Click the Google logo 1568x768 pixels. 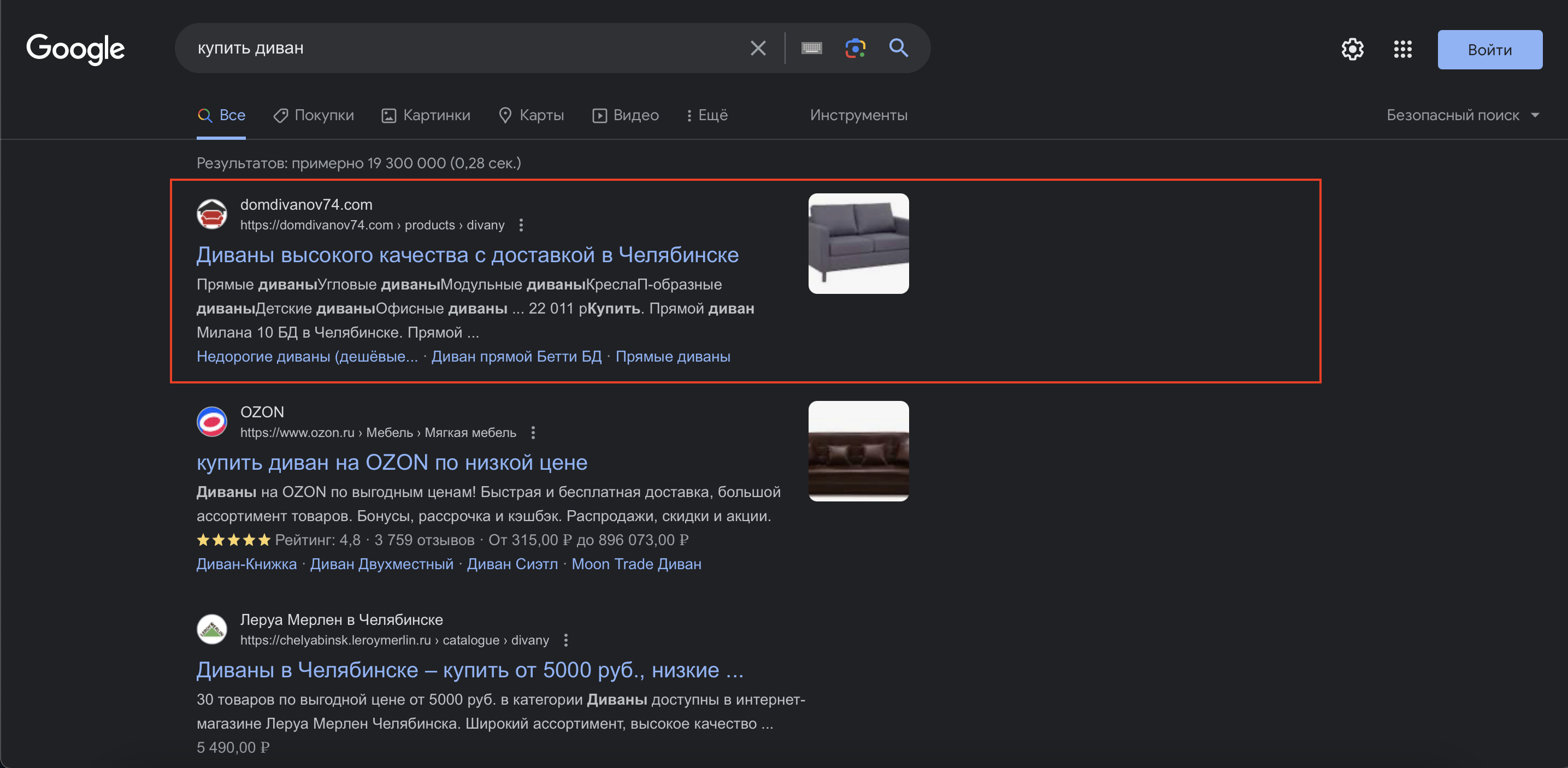(x=75, y=49)
